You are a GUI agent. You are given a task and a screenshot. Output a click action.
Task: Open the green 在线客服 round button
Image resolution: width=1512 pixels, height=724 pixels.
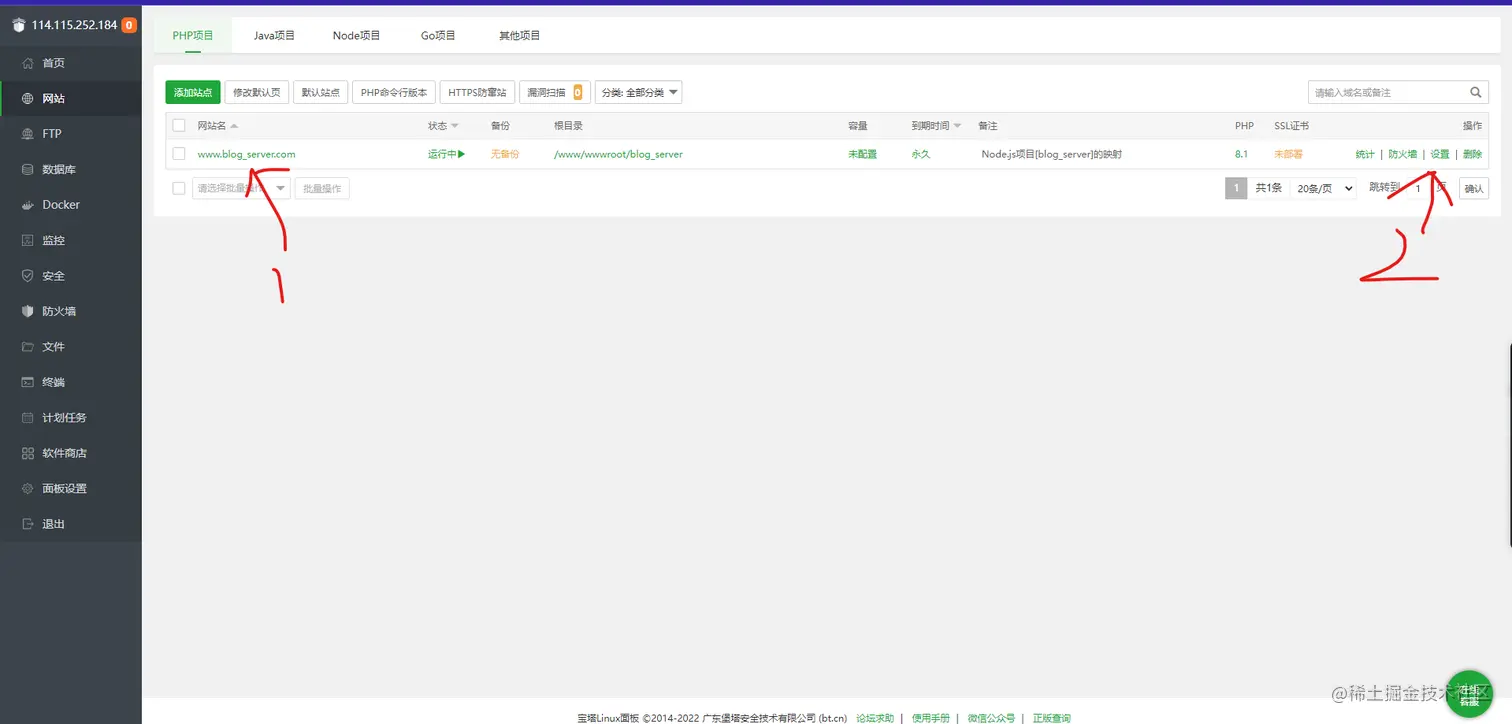tap(1469, 694)
